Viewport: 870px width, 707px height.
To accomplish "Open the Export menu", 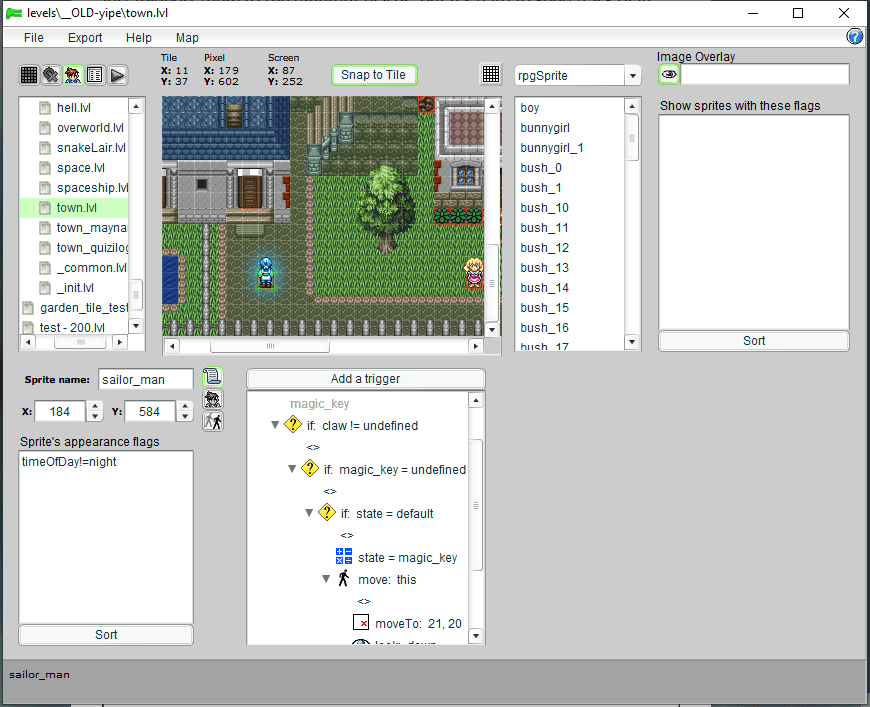I will pyautogui.click(x=85, y=38).
